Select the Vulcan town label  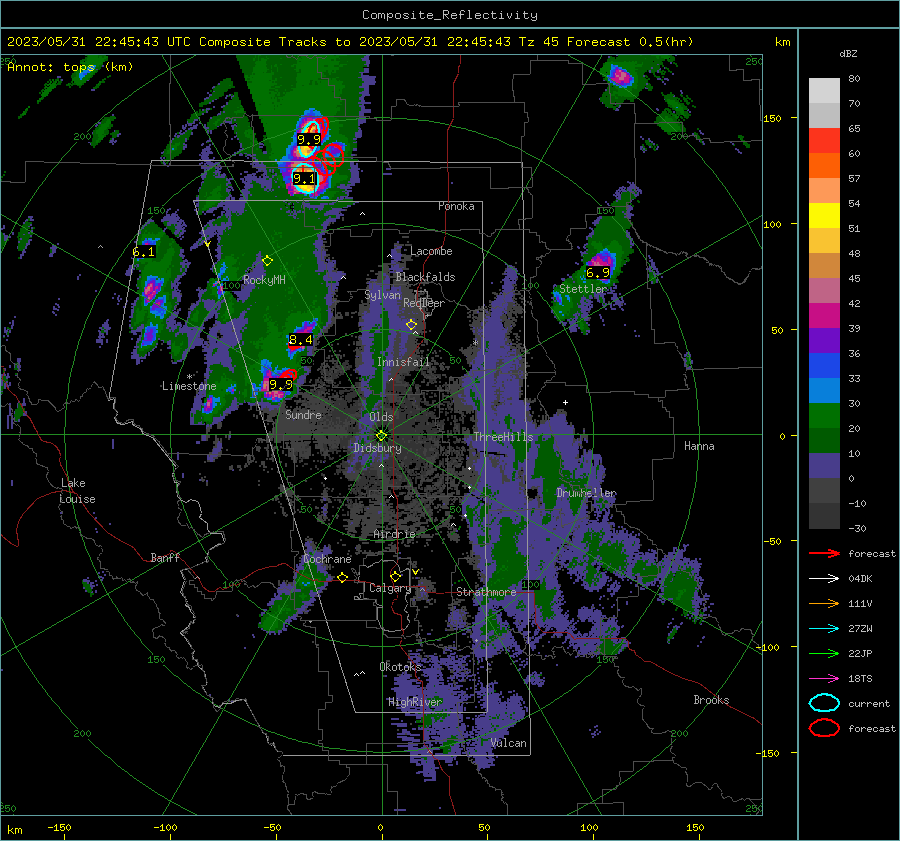(x=509, y=743)
